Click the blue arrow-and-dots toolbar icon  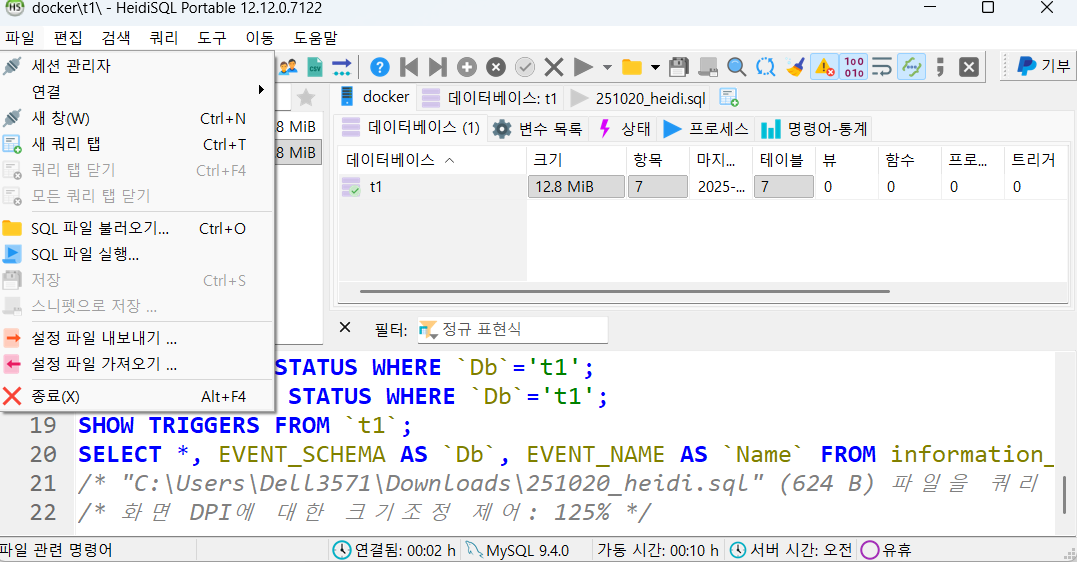[x=341, y=67]
